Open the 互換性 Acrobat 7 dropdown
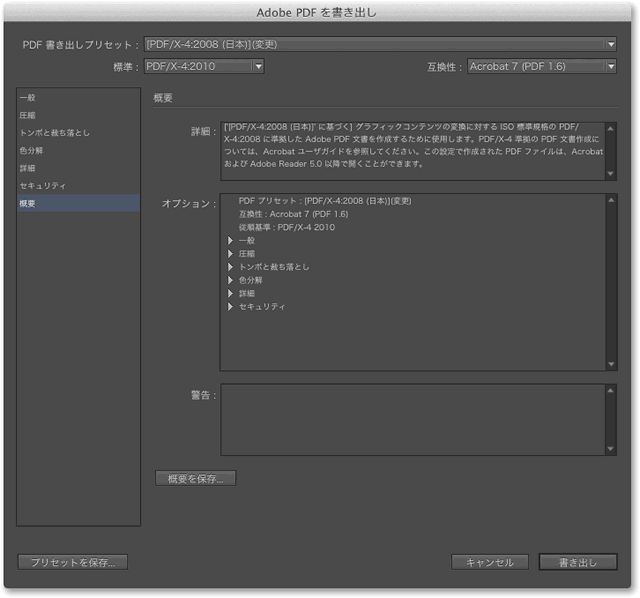The height and width of the screenshot is (598, 640). click(541, 67)
